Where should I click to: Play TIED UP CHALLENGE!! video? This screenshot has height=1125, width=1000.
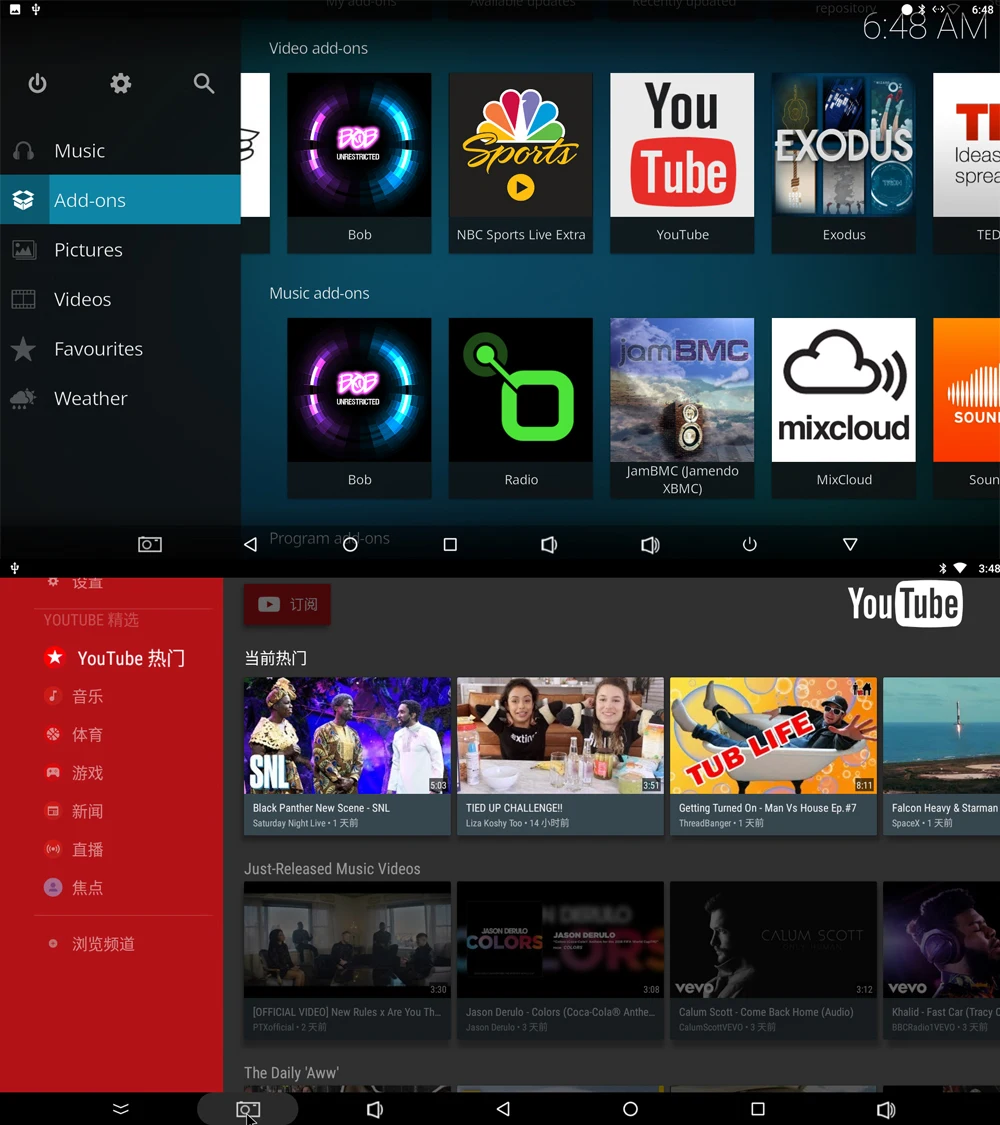pos(560,756)
